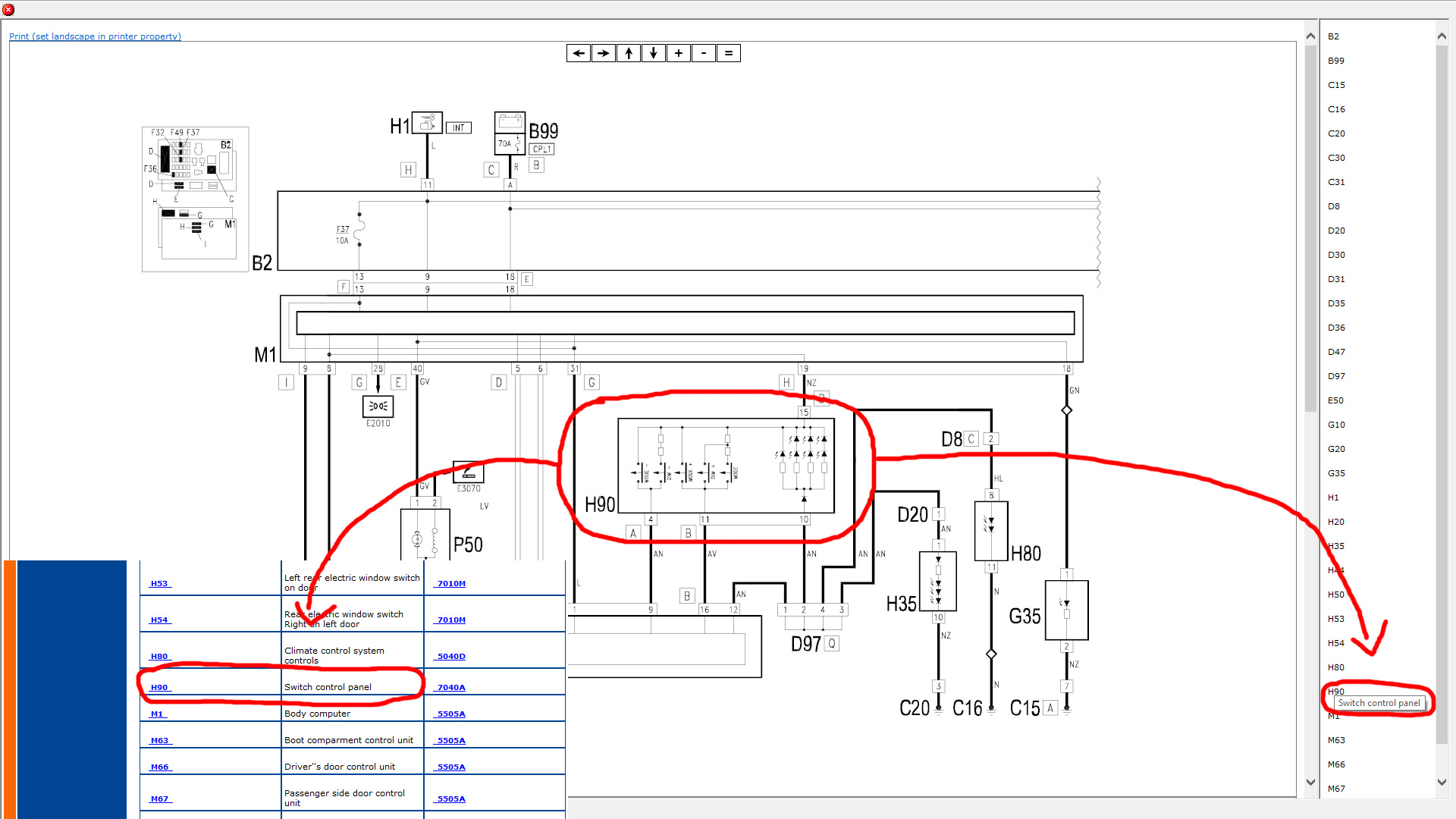Open the 7040A diagram code link
Viewport: 1456px width, 819px height.
tap(451, 687)
